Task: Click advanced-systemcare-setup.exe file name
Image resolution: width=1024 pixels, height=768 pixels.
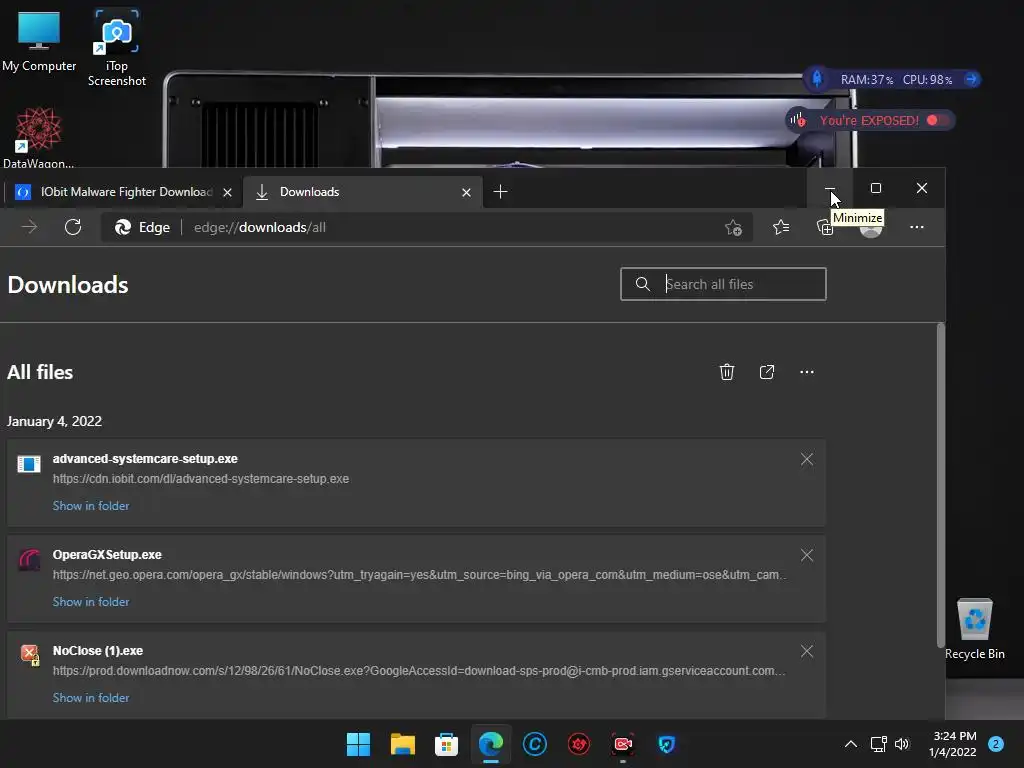Action: click(x=145, y=458)
